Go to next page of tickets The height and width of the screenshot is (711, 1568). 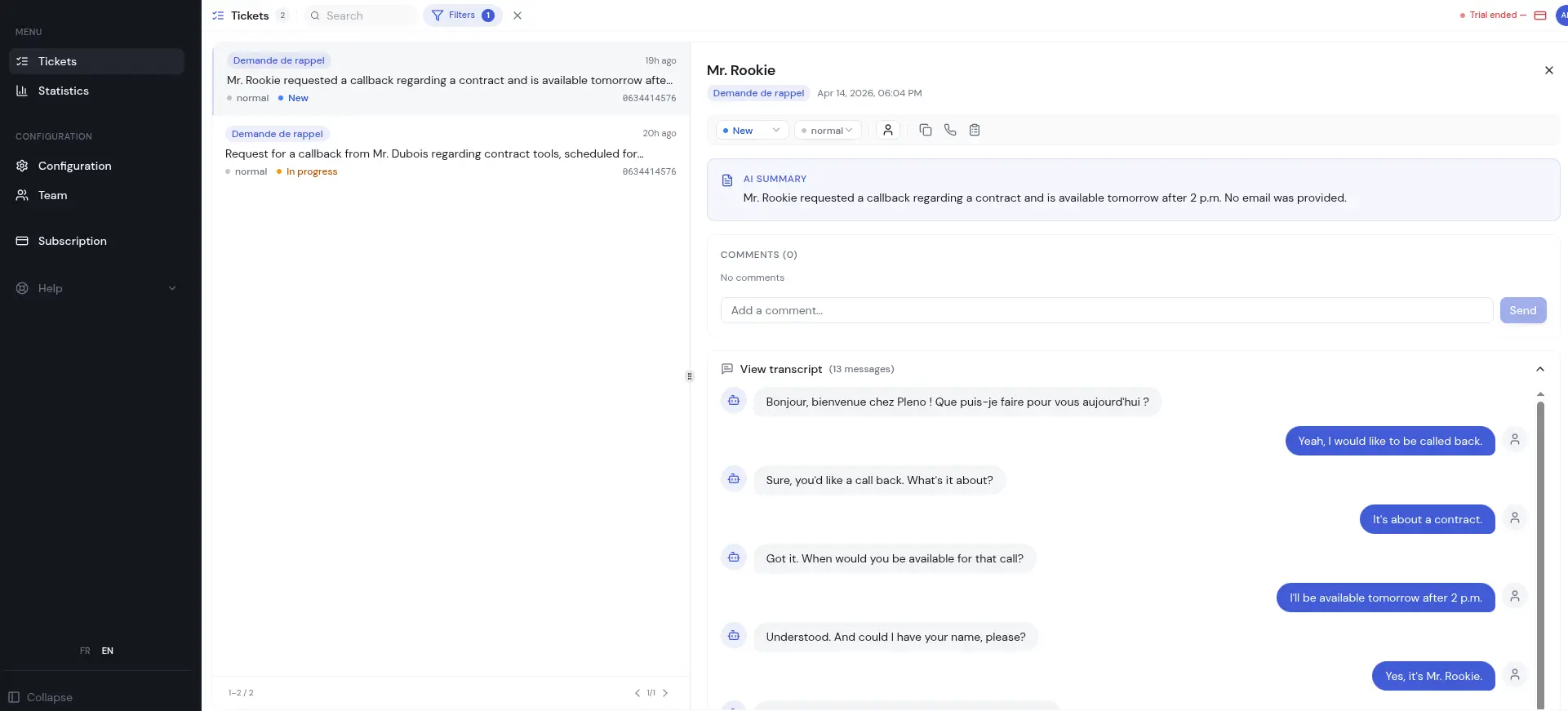[x=665, y=693]
